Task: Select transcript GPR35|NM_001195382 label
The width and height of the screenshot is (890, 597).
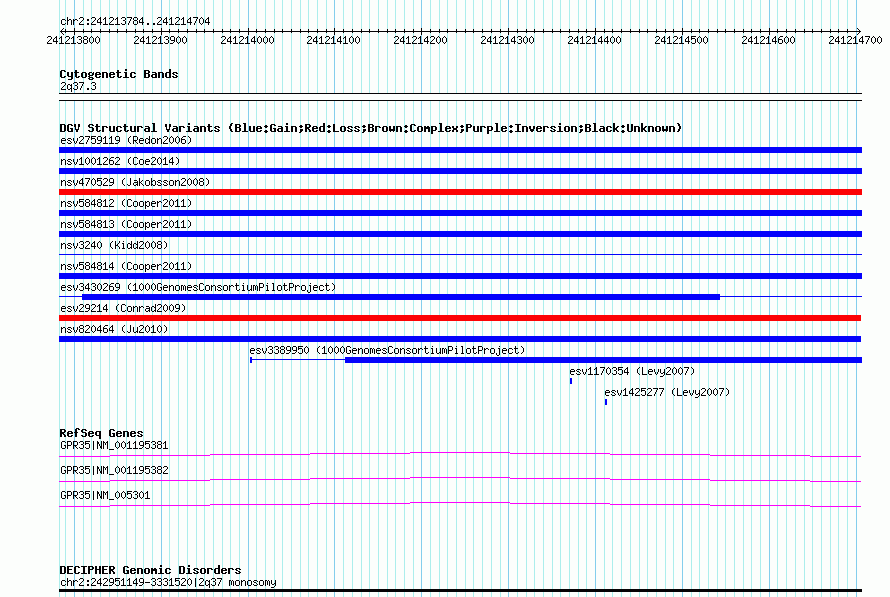Action: (x=114, y=470)
